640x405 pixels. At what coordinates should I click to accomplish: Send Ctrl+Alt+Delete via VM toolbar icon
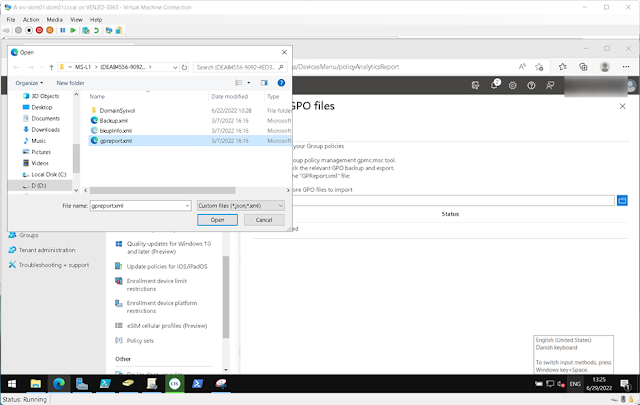[6, 30]
